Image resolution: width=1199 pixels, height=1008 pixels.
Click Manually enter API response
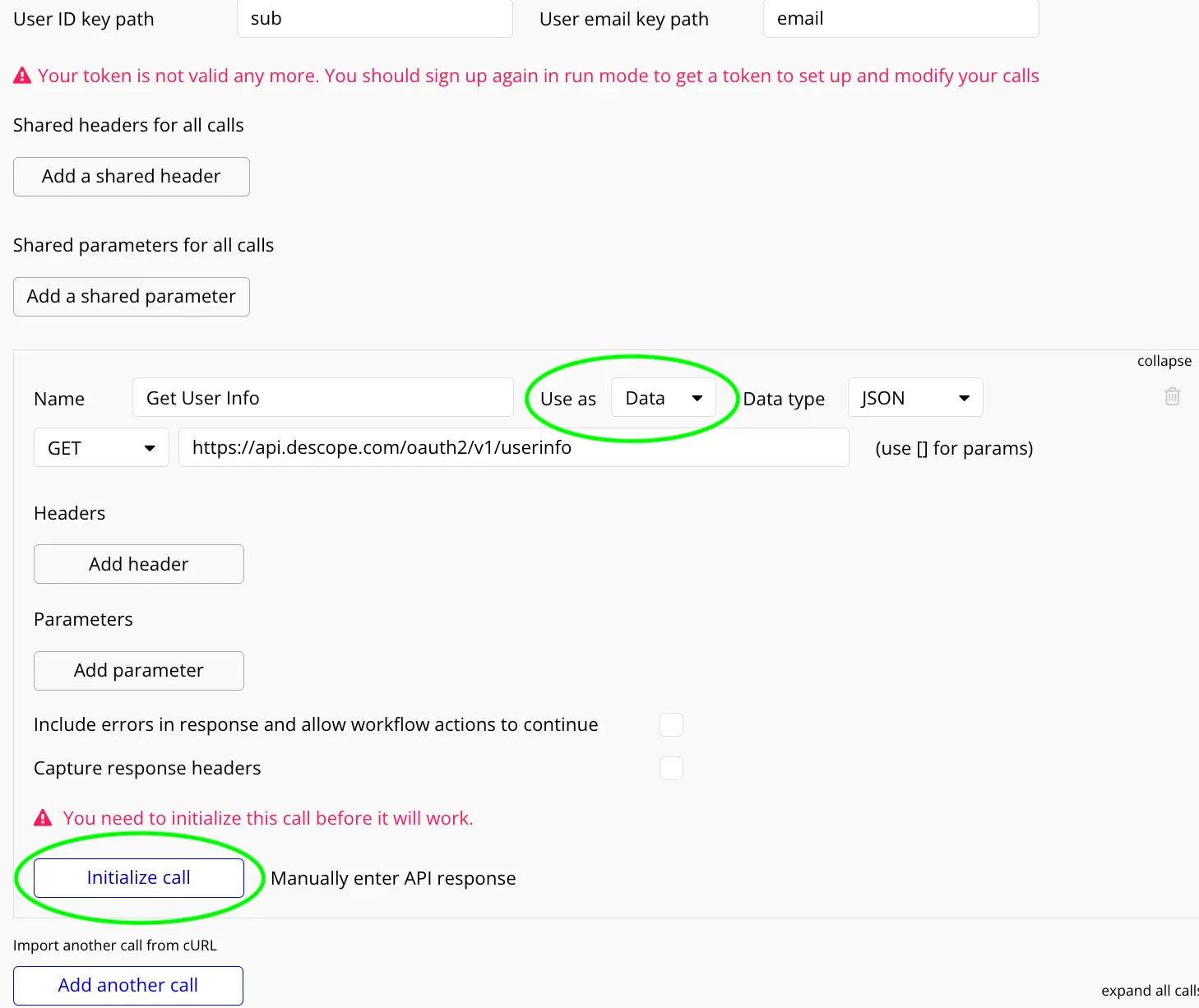[393, 877]
